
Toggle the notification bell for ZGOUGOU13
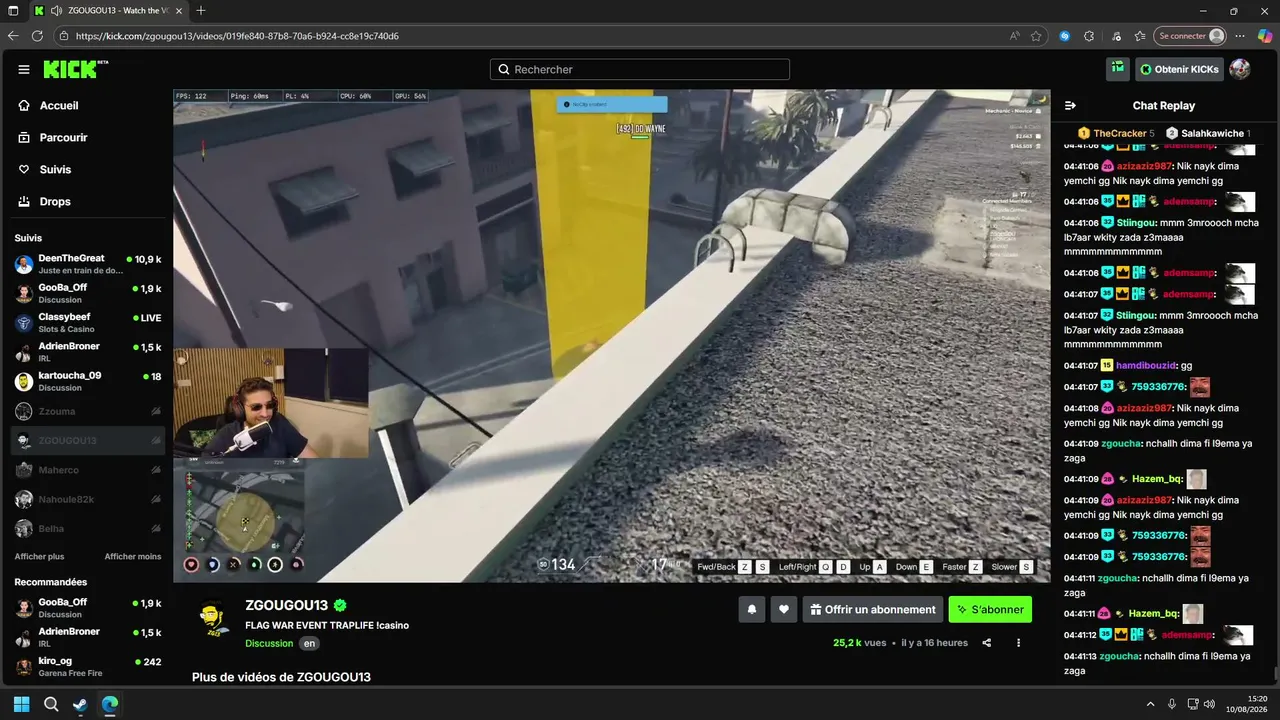click(752, 609)
